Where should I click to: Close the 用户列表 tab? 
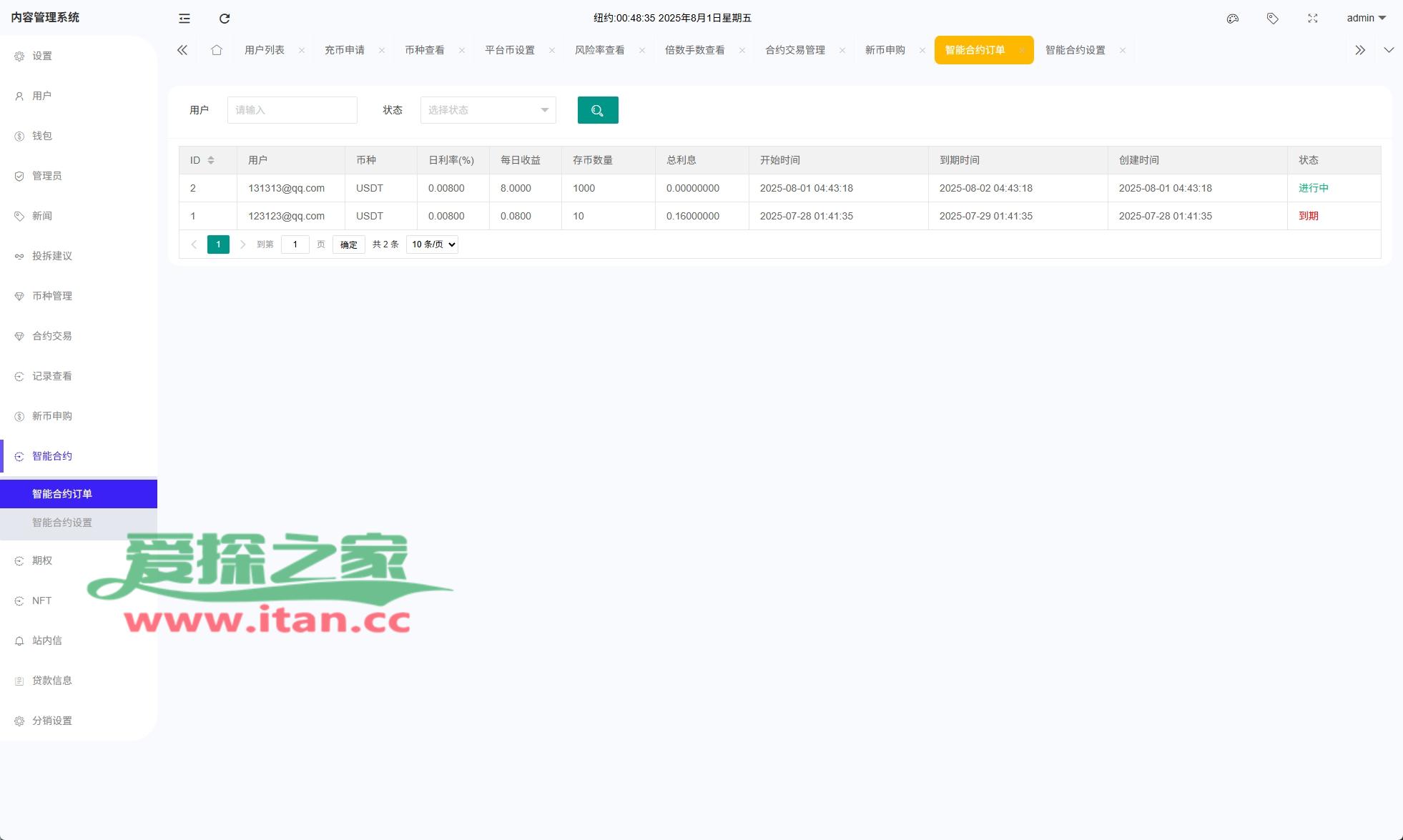pyautogui.click(x=302, y=50)
